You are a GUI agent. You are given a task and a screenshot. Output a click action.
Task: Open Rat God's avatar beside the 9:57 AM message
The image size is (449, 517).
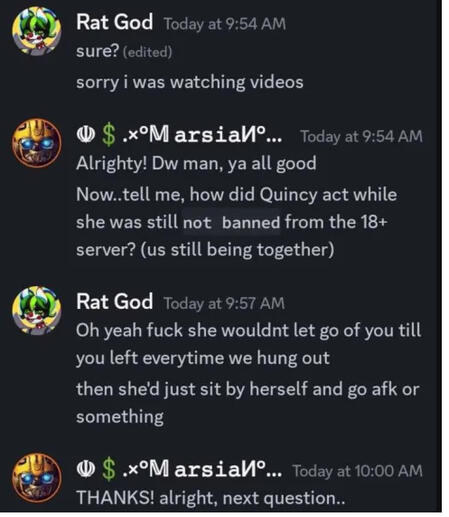[x=37, y=310]
